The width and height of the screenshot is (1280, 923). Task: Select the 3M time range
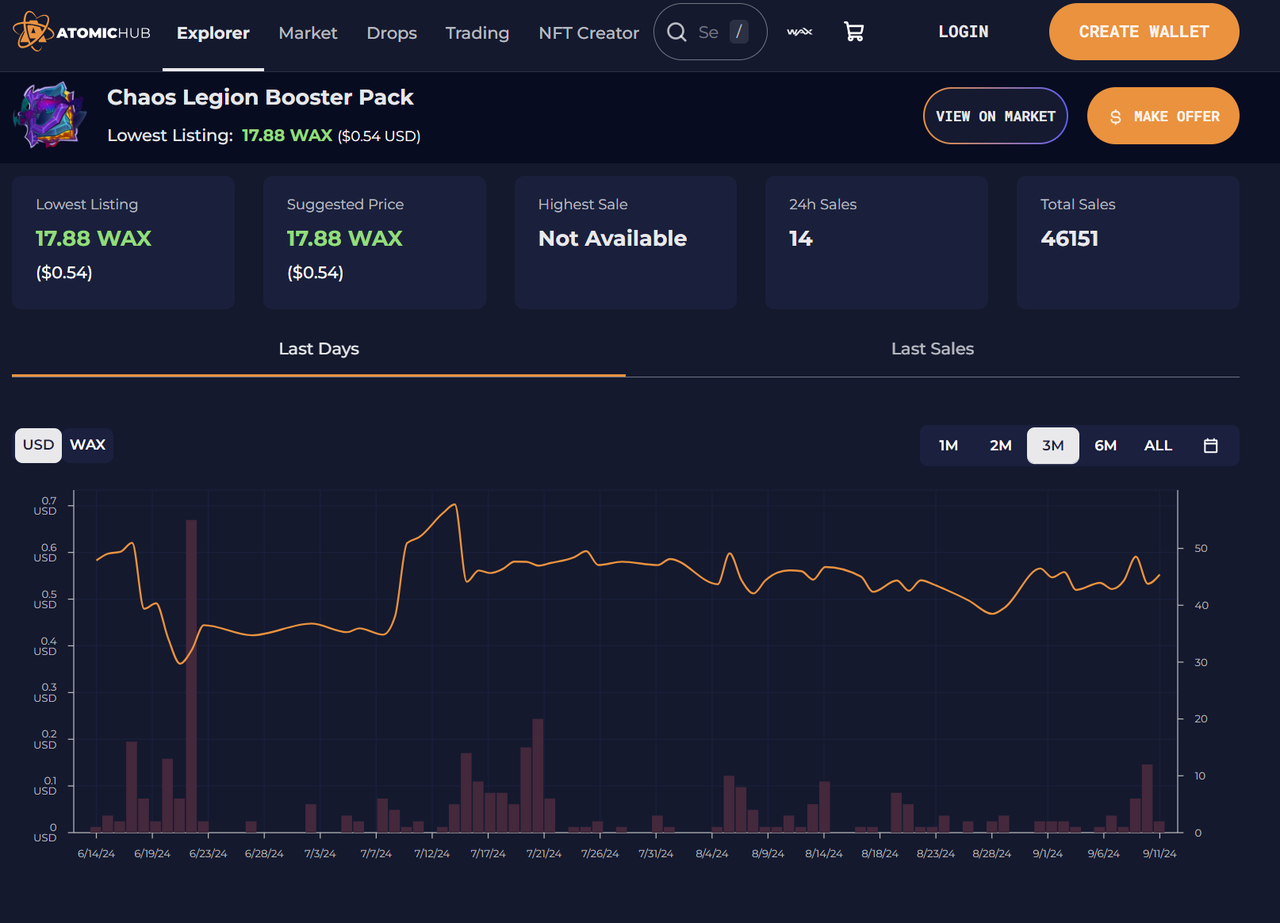(x=1053, y=446)
